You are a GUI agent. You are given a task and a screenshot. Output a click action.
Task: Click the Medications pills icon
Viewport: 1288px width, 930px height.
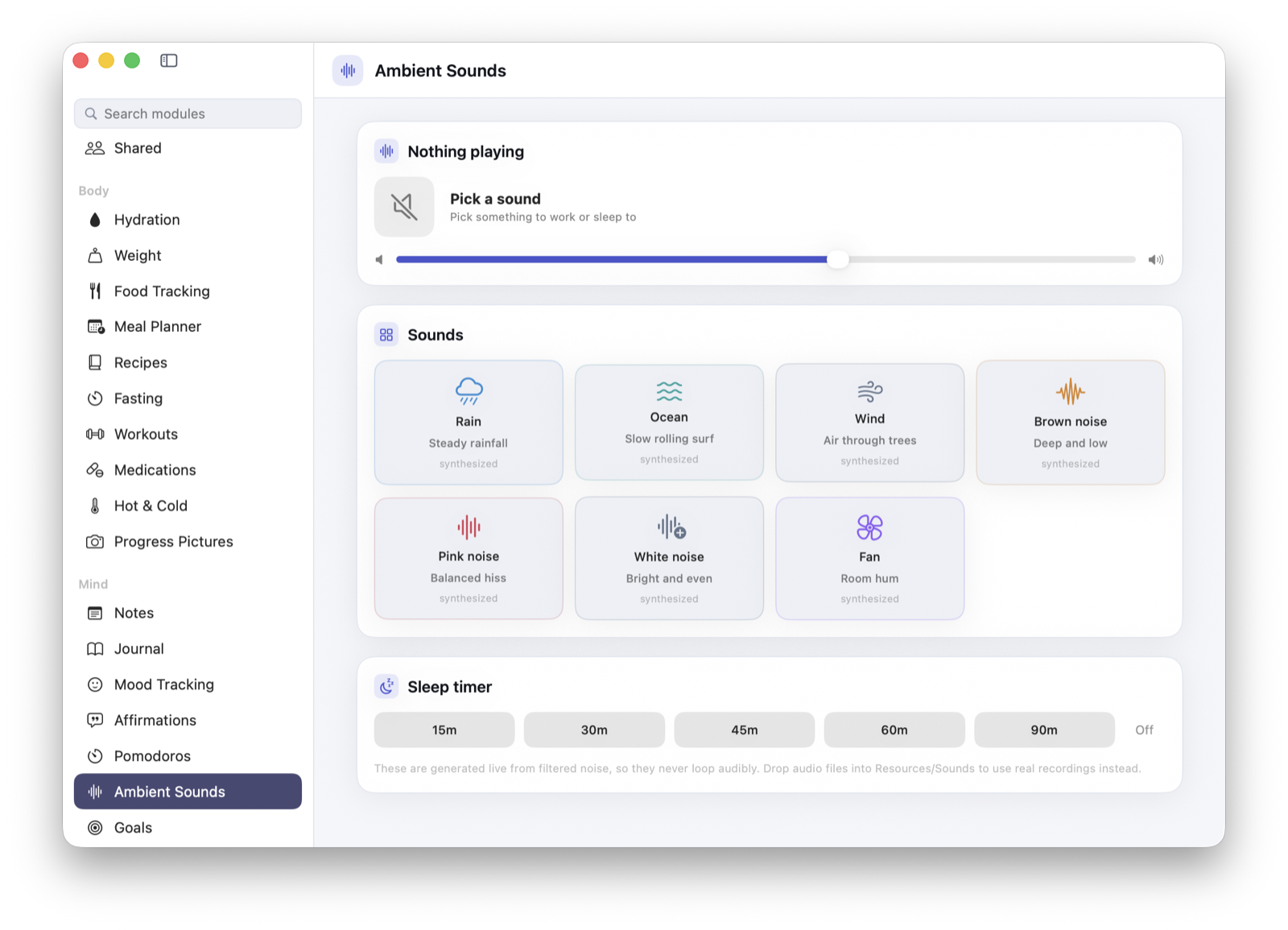[x=95, y=470]
